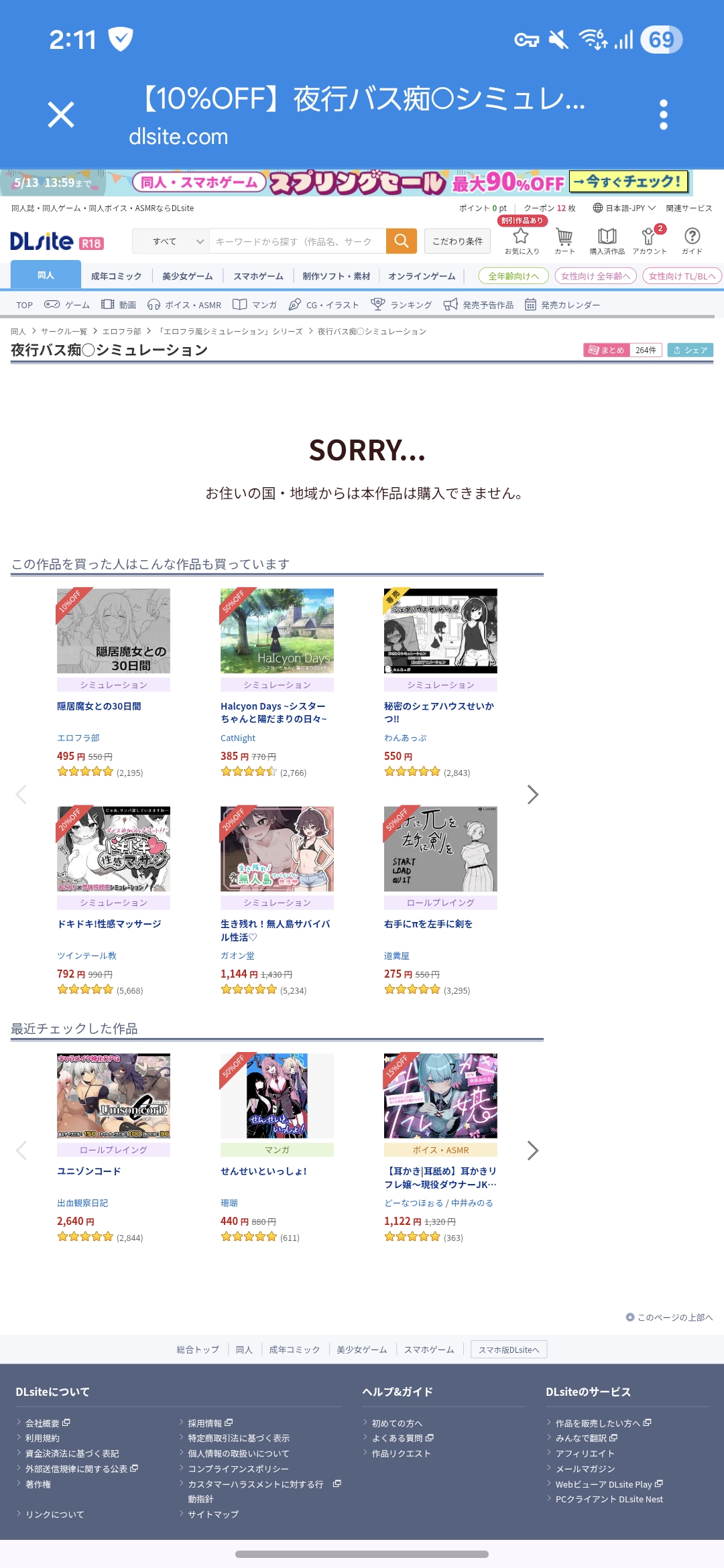Show next items in recommended works carousel

532,795
